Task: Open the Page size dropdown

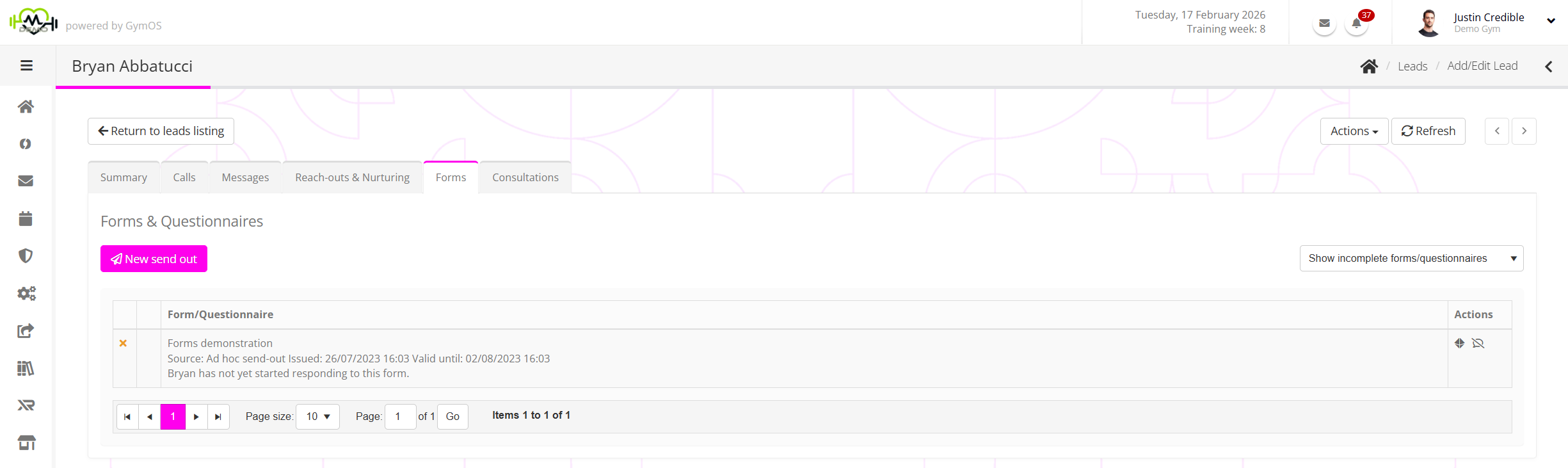Action: [317, 417]
